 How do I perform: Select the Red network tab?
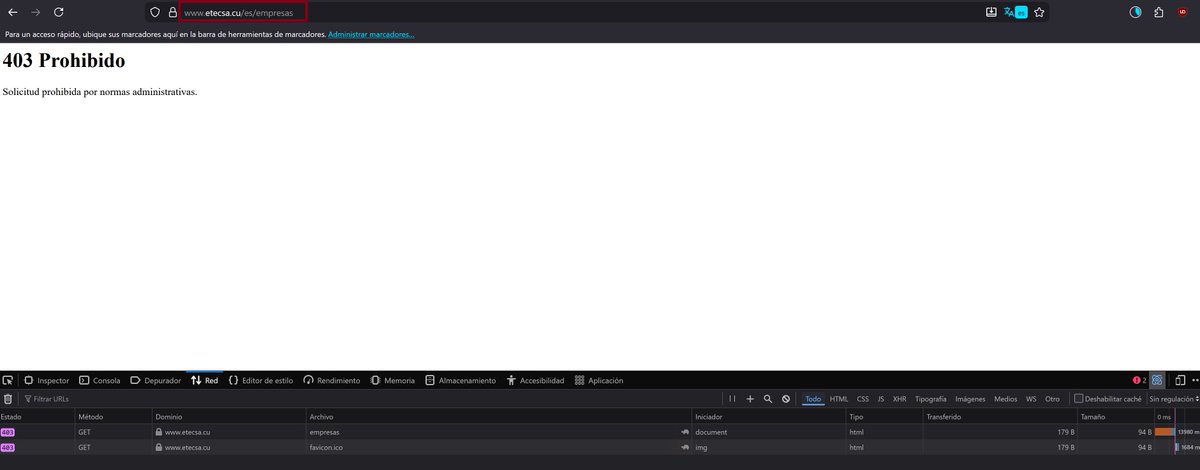coord(204,380)
